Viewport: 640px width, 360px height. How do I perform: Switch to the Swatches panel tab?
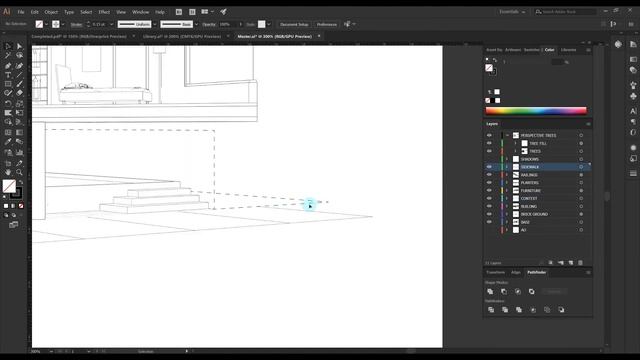[x=531, y=50]
